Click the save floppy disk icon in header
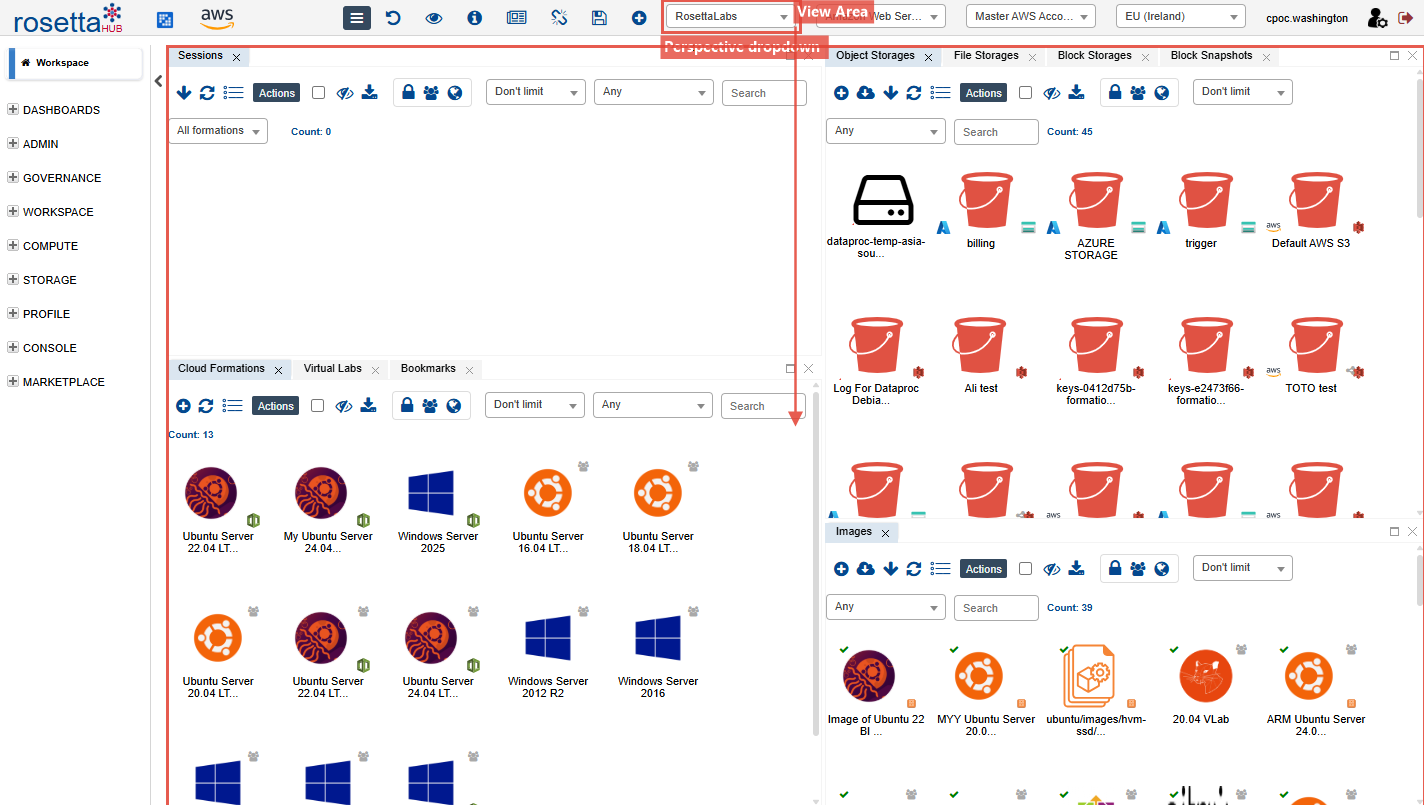This screenshot has height=805, width=1424. tap(599, 18)
